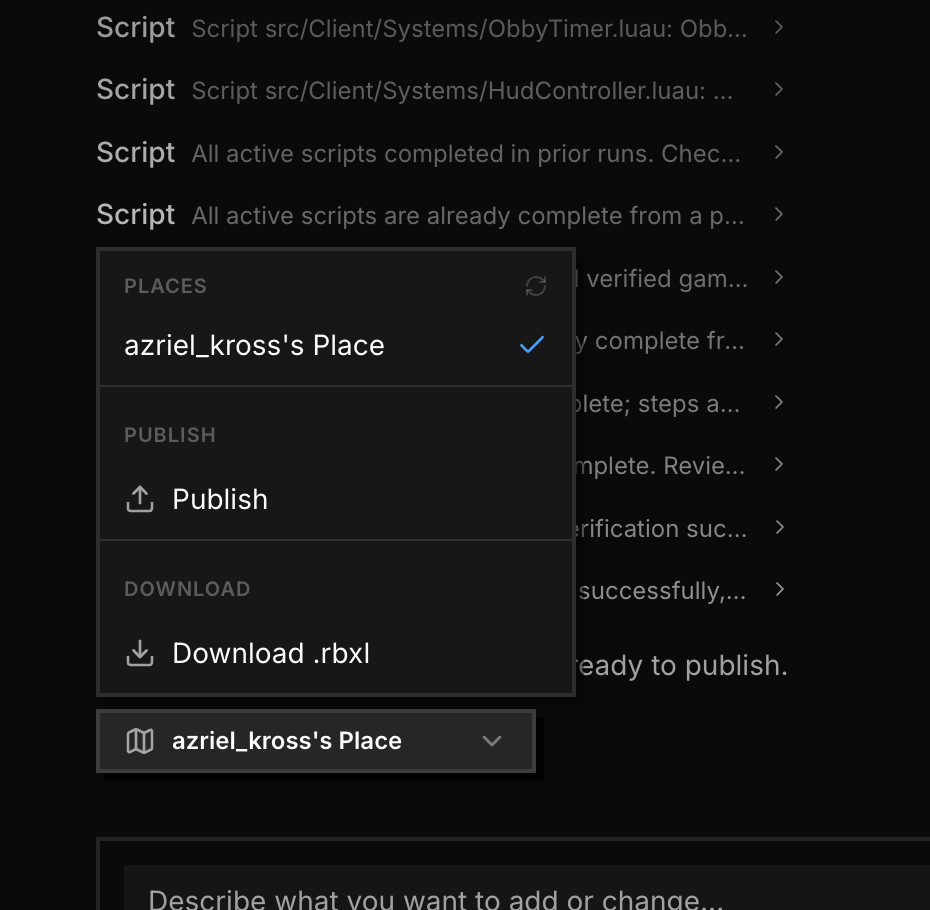The width and height of the screenshot is (930, 910).
Task: Open the 'verified gam...' row chevron
Action: coord(779,277)
